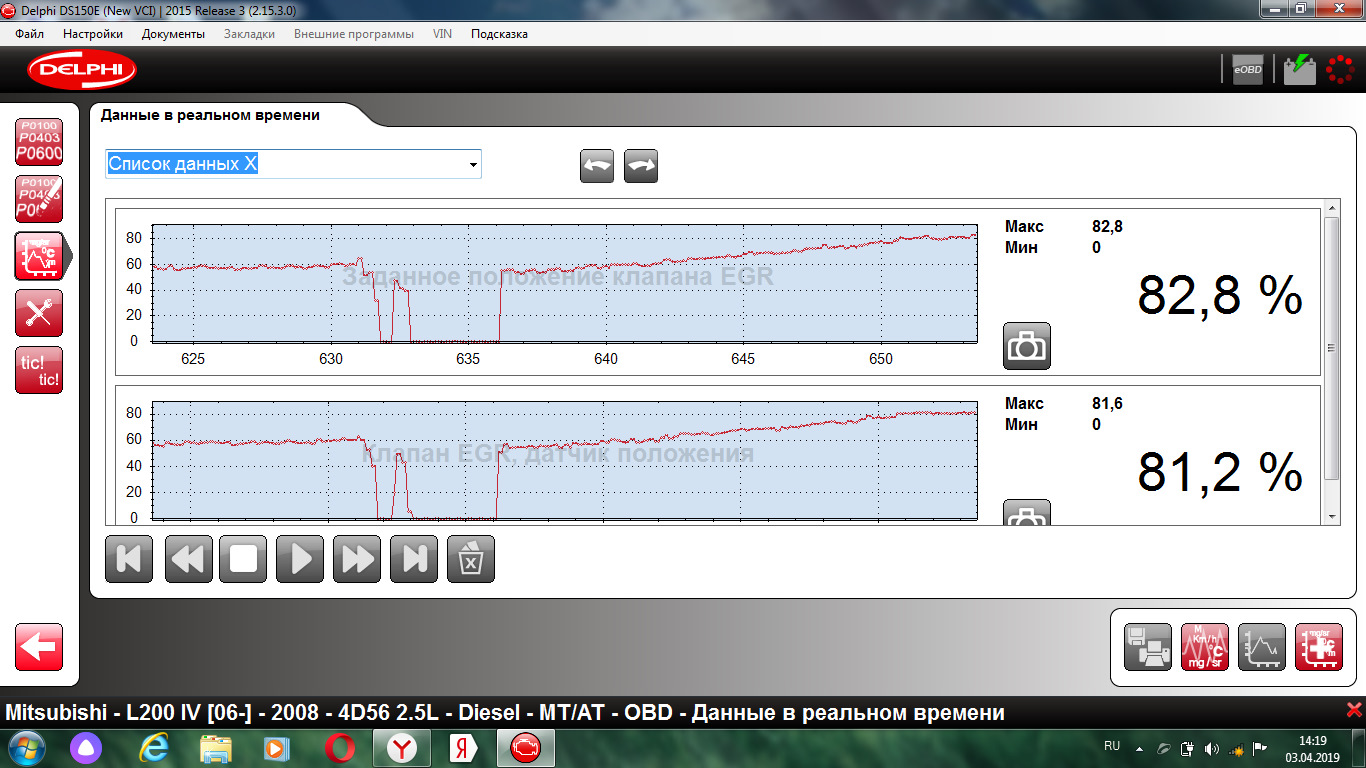Image resolution: width=1366 pixels, height=768 pixels.
Task: Open the wrench and screwdriver adjustments icon
Action: 39,313
